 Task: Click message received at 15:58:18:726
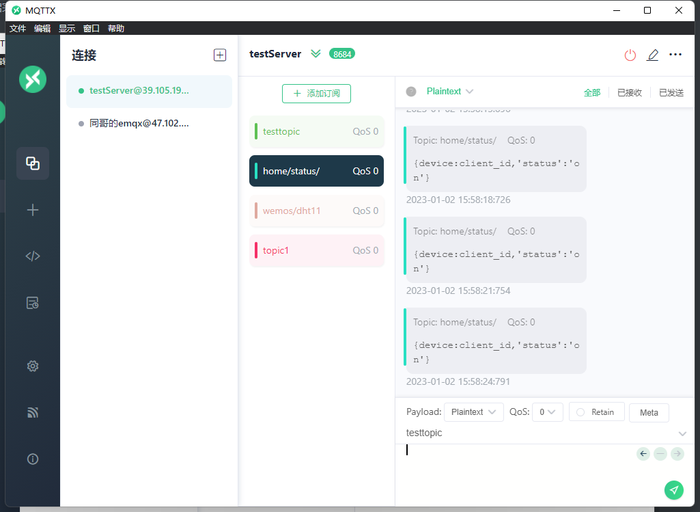(x=495, y=159)
